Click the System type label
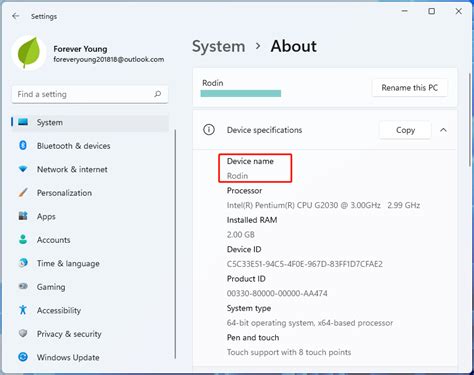 point(249,308)
